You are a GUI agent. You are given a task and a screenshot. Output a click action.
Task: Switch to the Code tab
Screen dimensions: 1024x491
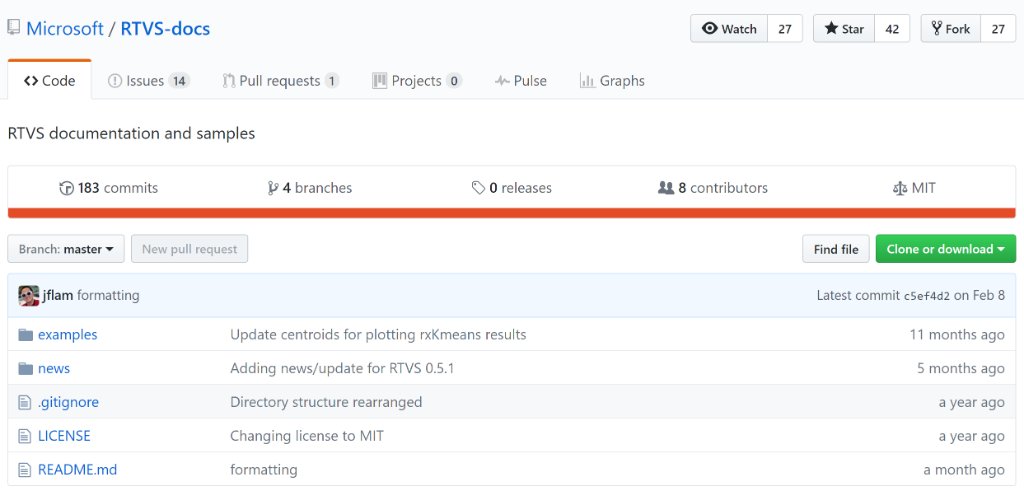click(50, 81)
